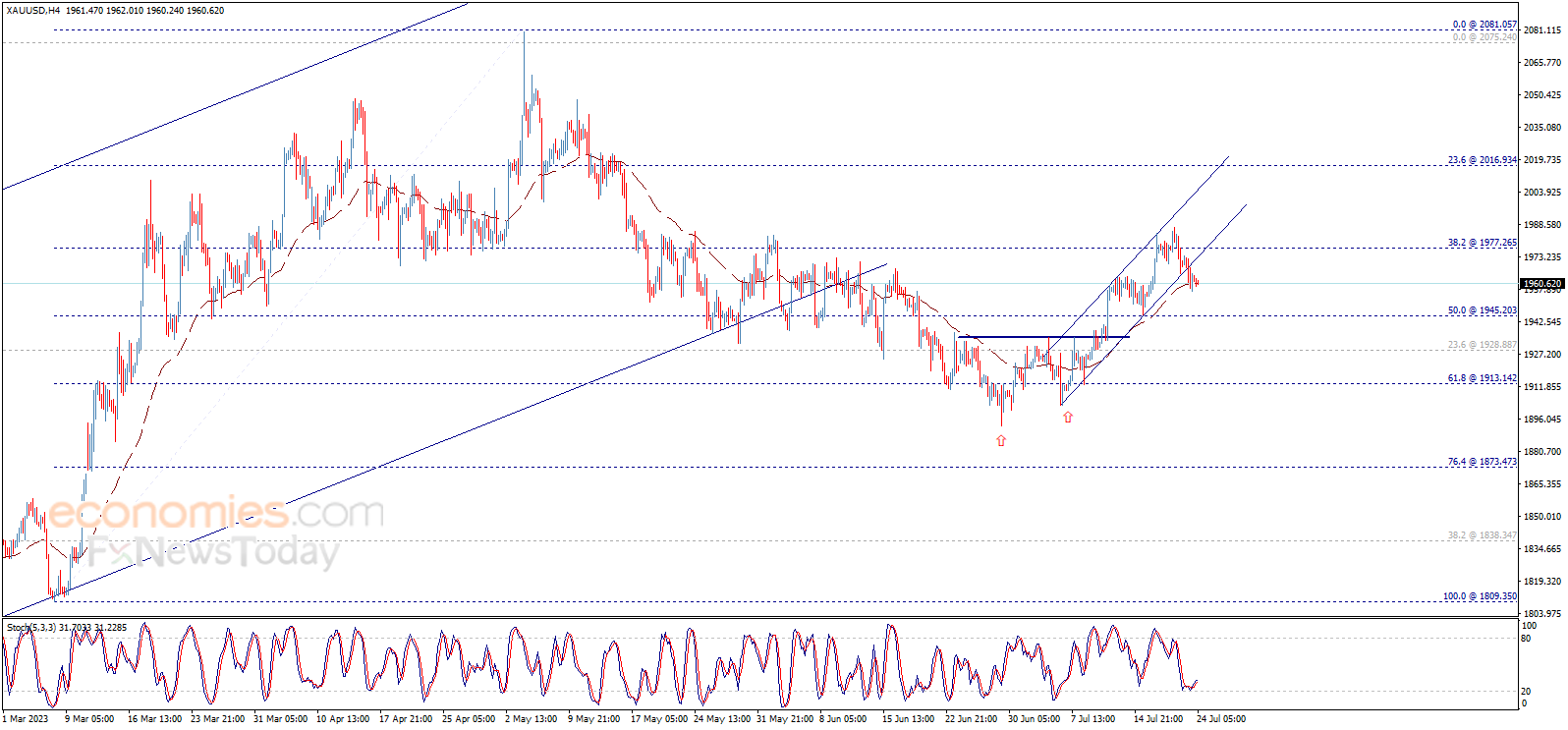
Task: Click the 1896.045 price axis label
Action: [x=1542, y=420]
